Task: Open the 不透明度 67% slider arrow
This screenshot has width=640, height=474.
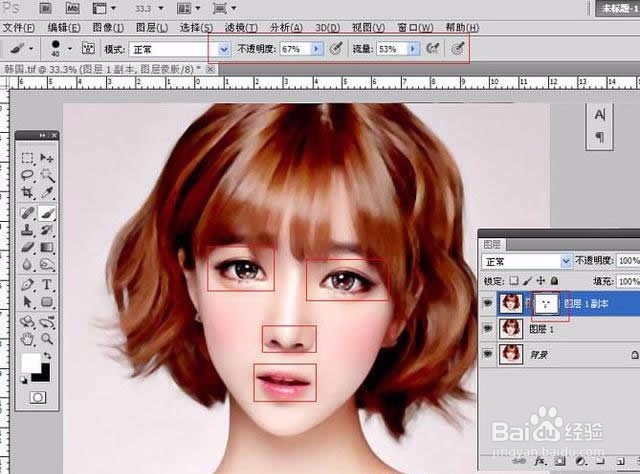Action: [x=316, y=49]
